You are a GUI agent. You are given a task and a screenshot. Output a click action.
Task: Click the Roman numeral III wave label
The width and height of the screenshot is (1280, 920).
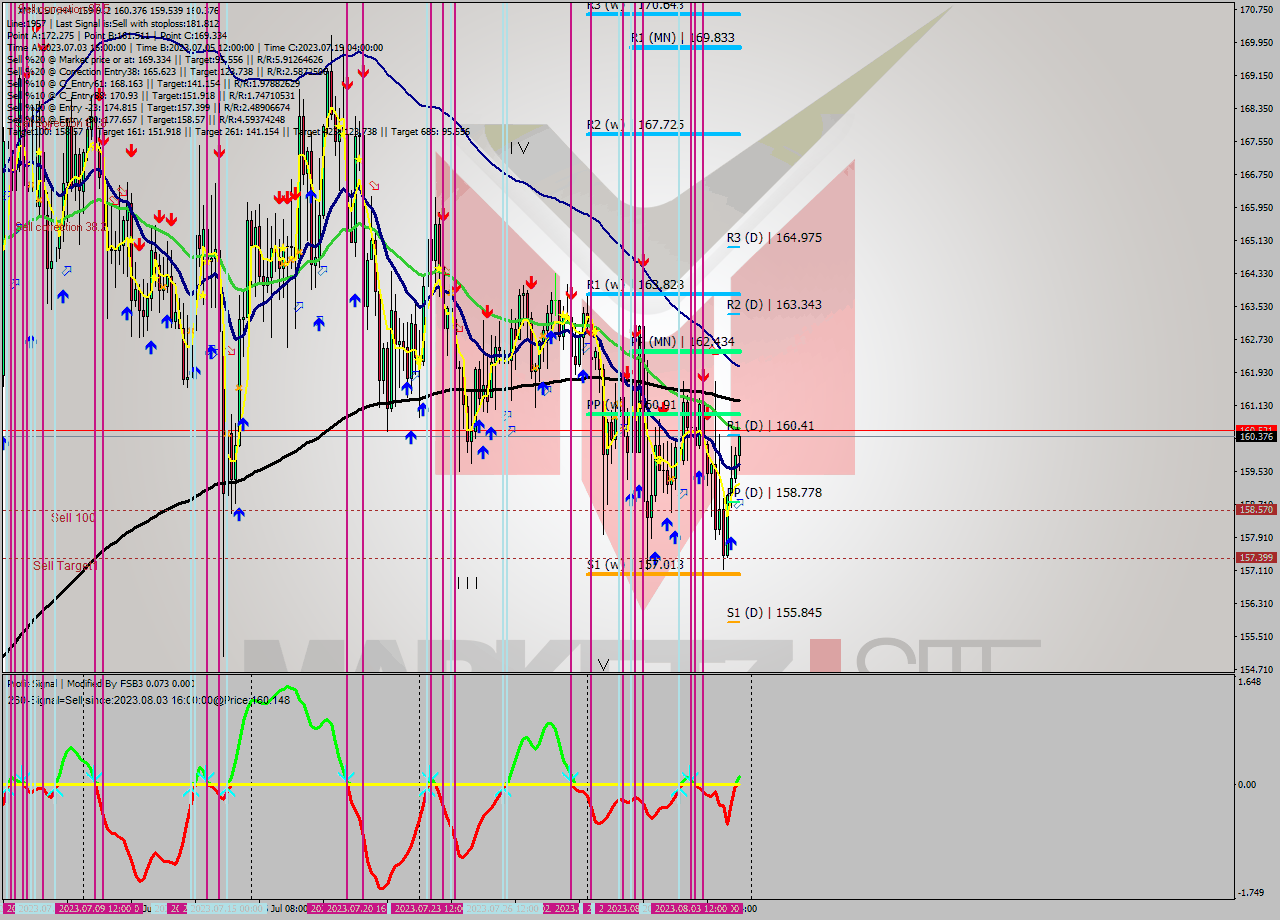coord(467,582)
